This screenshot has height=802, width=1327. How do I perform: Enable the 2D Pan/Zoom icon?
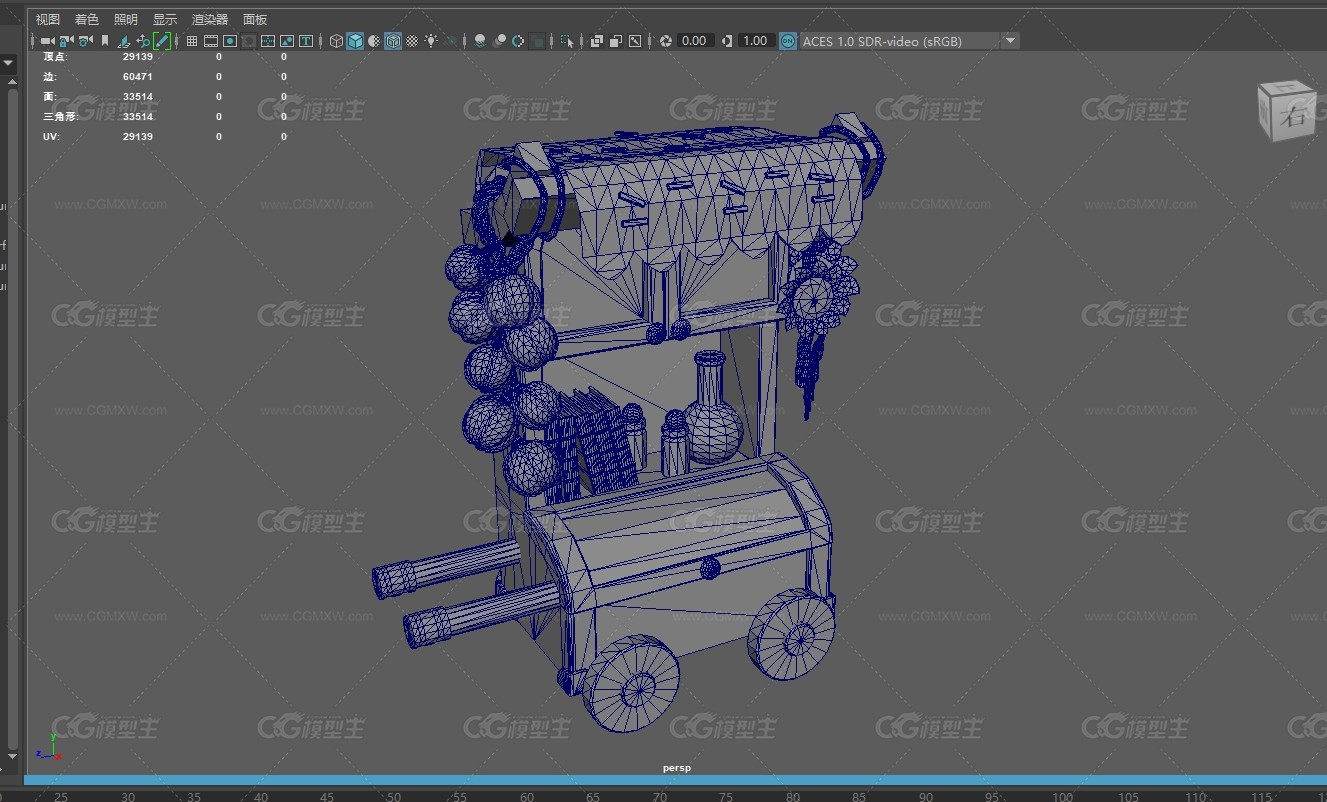[x=143, y=41]
